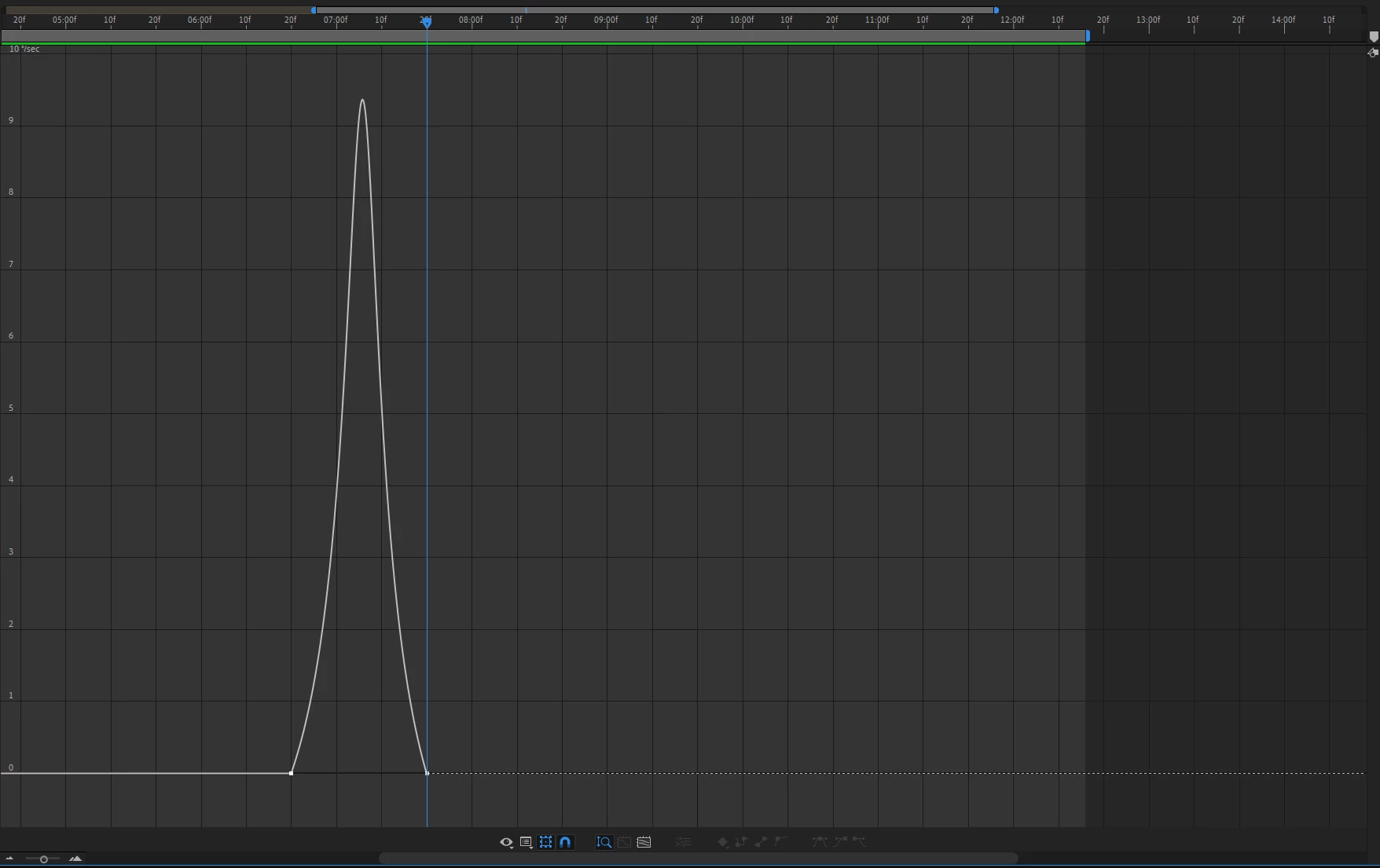Click the gray work area bar
Viewport: 1380px width, 868px height.
click(x=544, y=36)
